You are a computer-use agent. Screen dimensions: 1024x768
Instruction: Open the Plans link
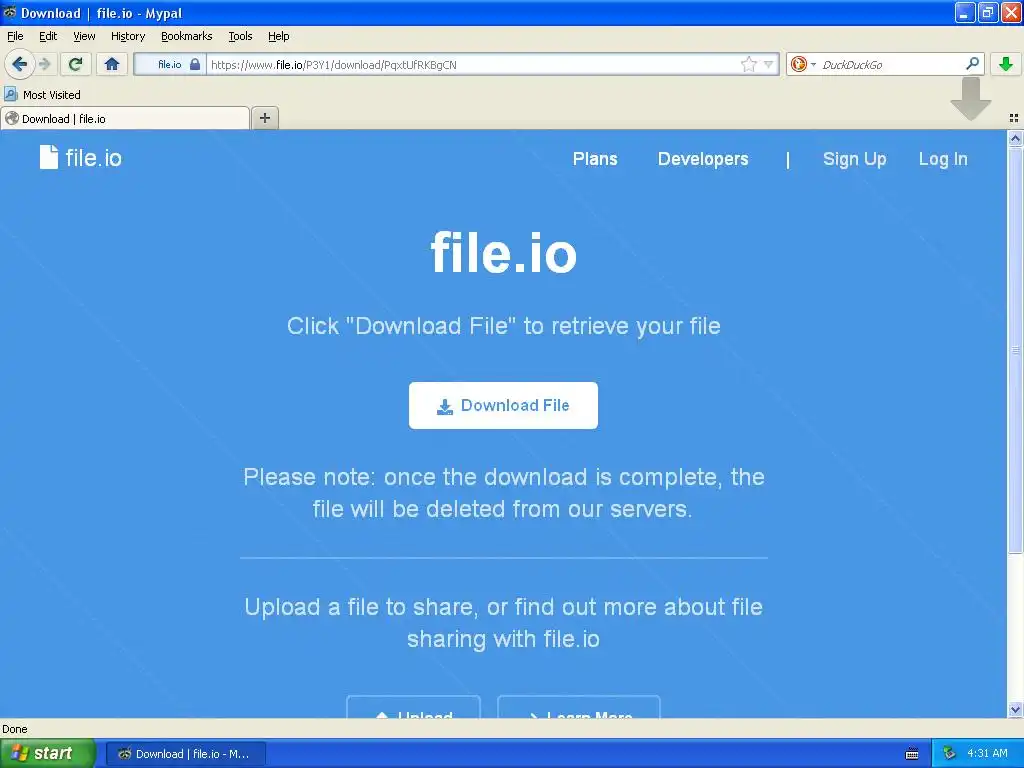click(x=595, y=159)
